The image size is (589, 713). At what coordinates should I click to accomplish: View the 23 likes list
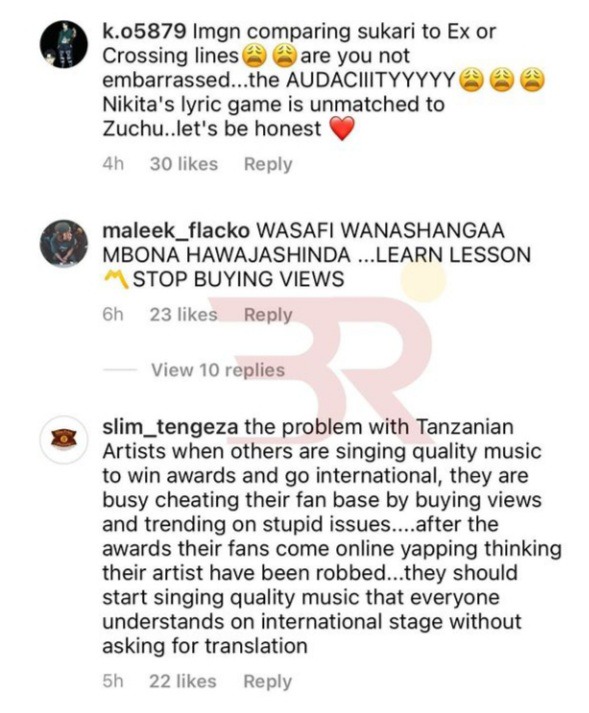point(184,315)
